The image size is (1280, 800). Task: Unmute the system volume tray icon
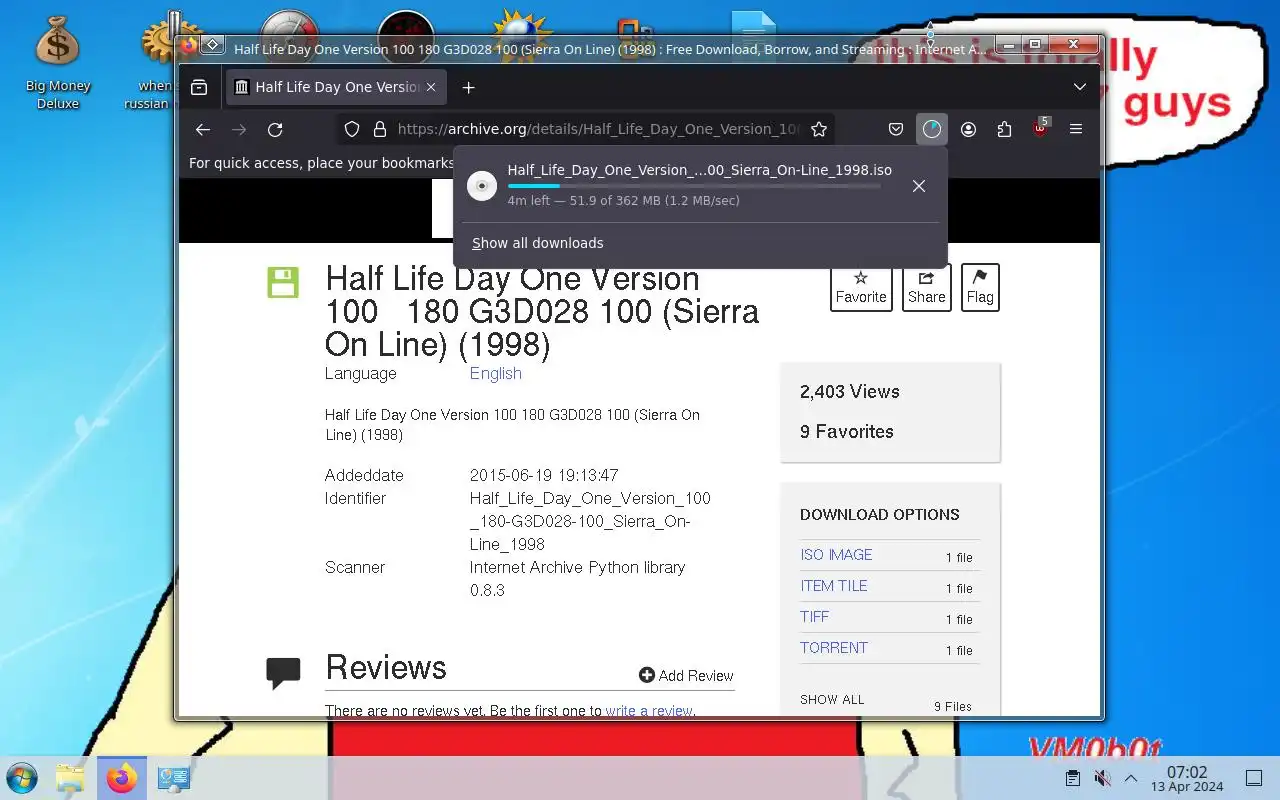pos(1102,778)
